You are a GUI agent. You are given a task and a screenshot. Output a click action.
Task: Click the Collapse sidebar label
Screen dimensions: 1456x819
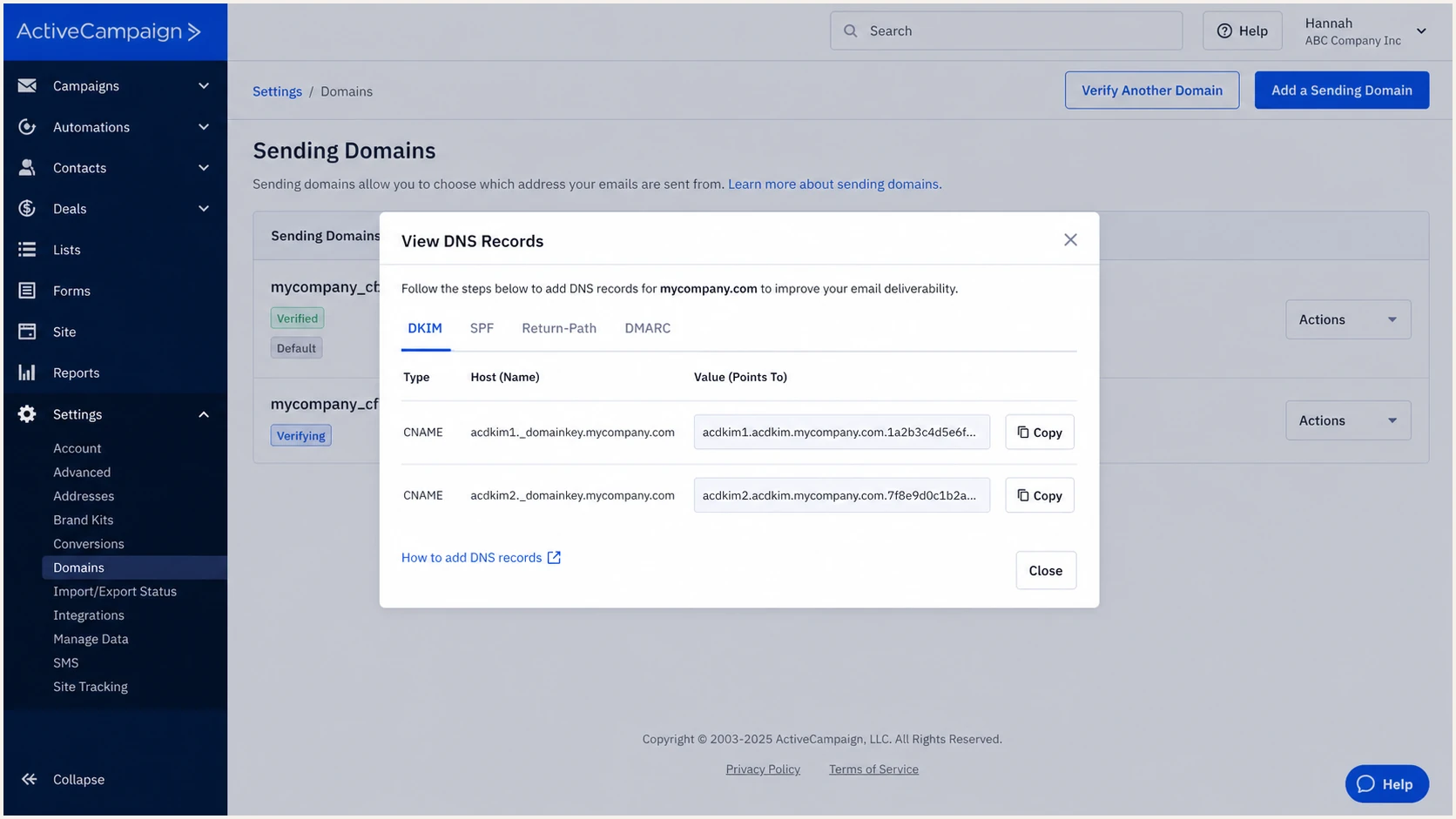[78, 779]
